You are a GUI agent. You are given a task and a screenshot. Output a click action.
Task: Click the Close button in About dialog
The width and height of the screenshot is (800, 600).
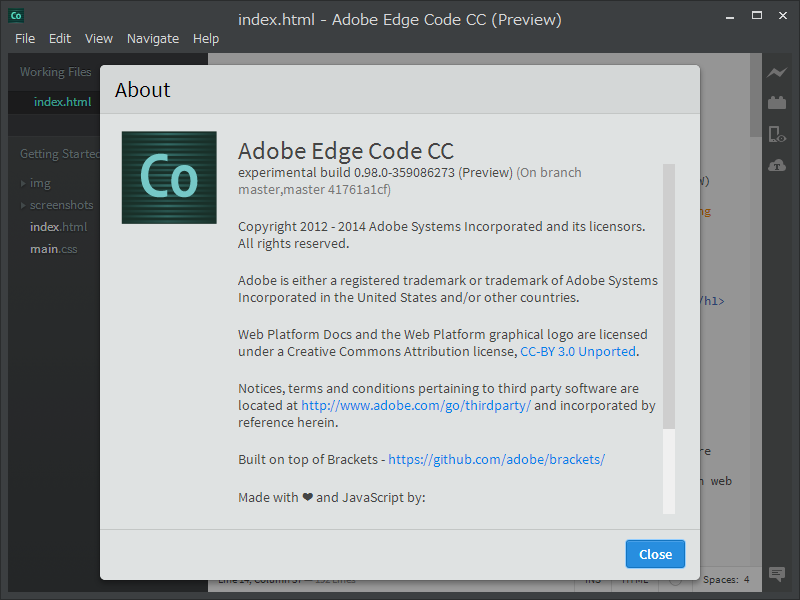coord(655,554)
